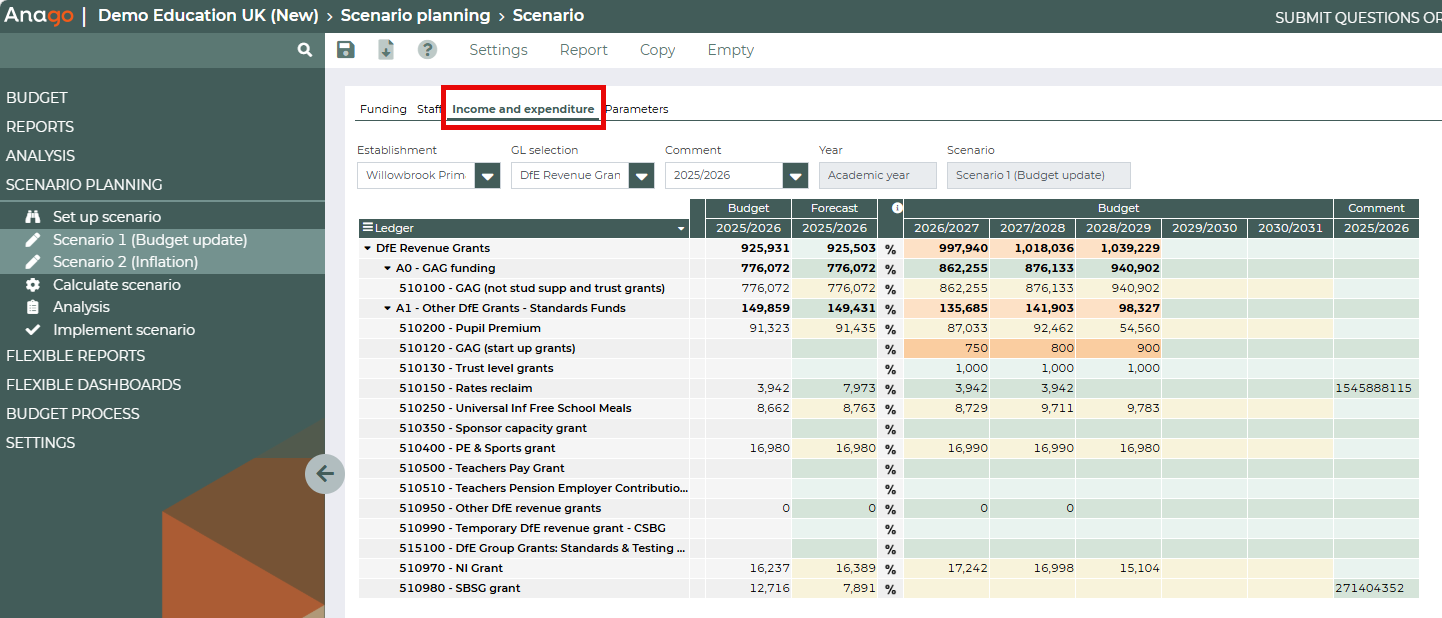Click the download document icon in toolbar
This screenshot has height=618, width=1442.
click(386, 50)
